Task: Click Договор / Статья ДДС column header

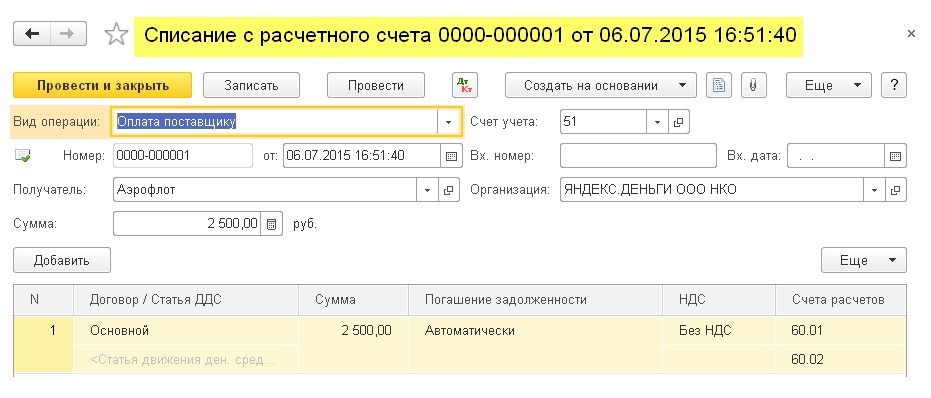Action: [x=186, y=300]
